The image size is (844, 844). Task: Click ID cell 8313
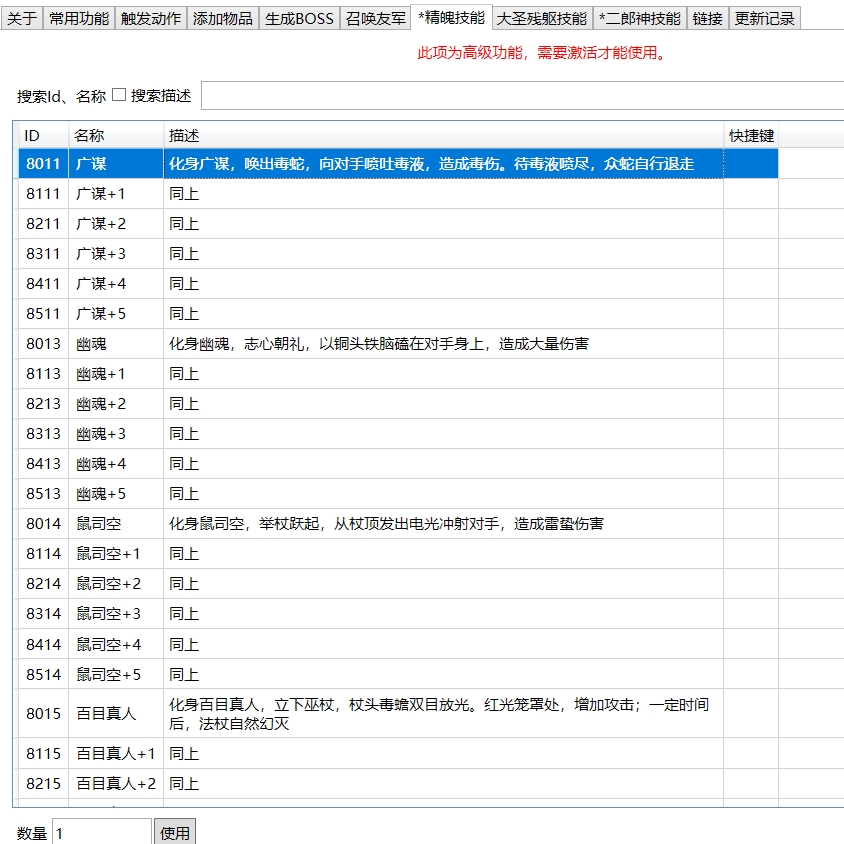pyautogui.click(x=44, y=434)
